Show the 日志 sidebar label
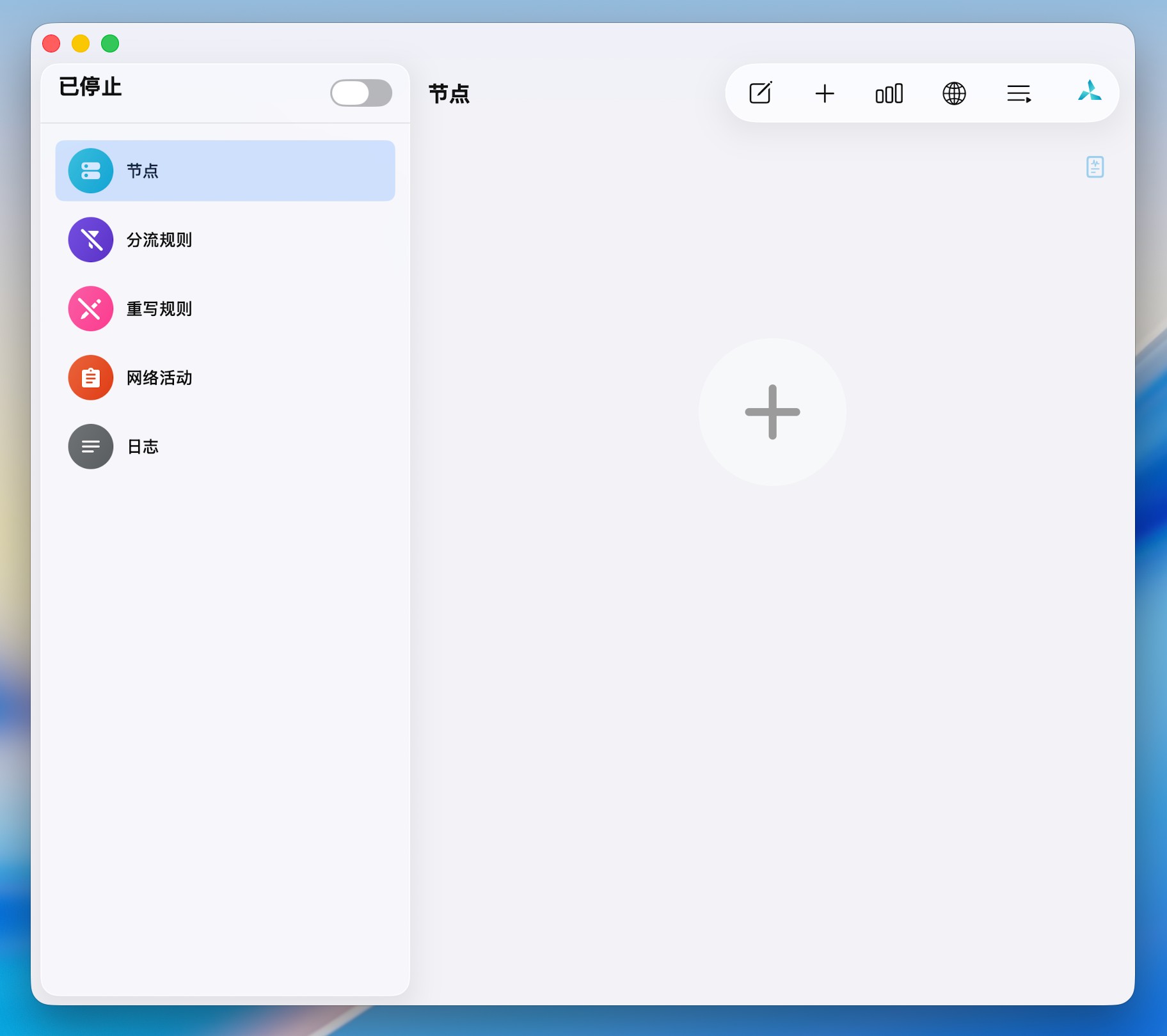Viewport: 1167px width, 1036px height. click(143, 447)
